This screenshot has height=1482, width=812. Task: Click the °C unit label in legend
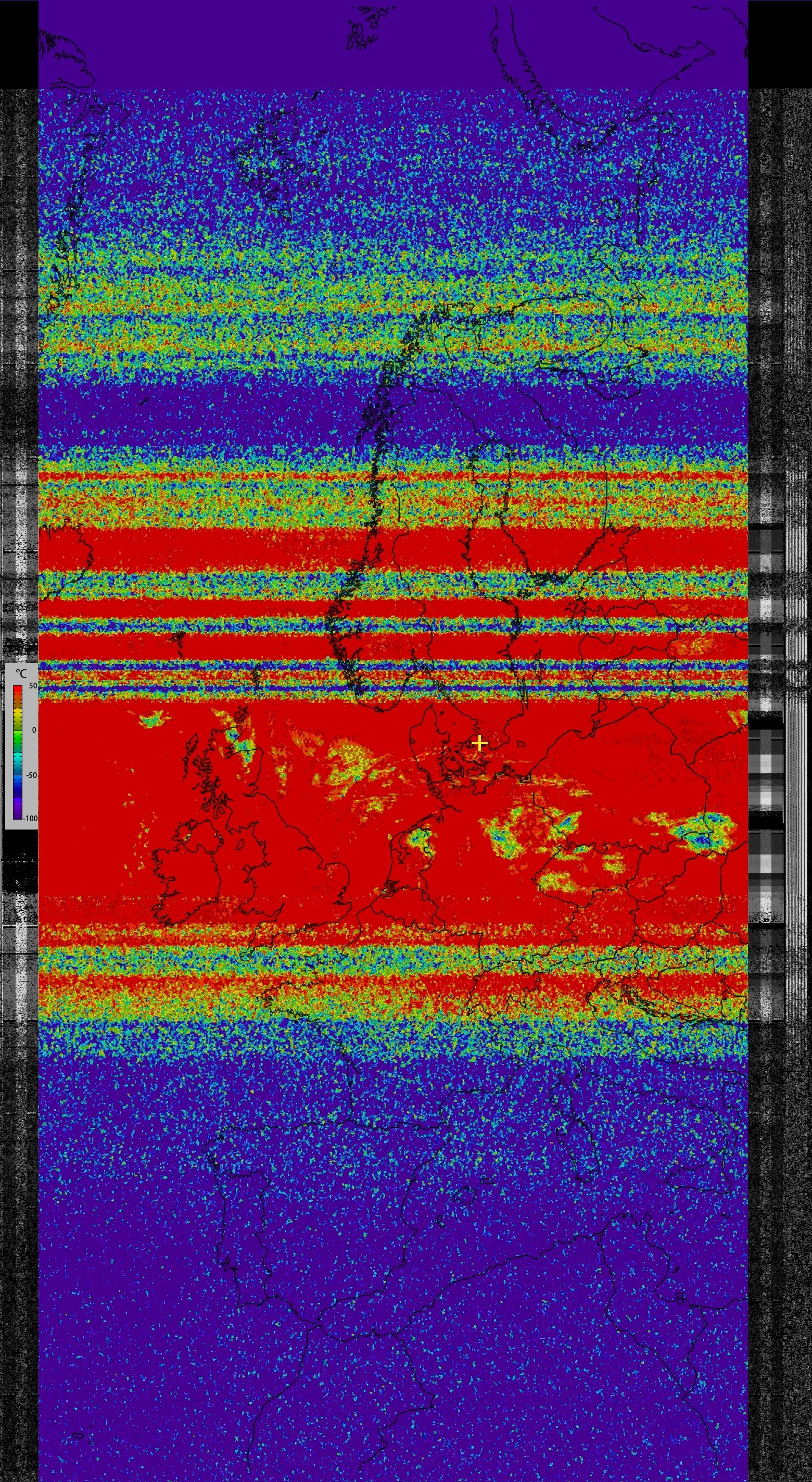click(x=21, y=673)
